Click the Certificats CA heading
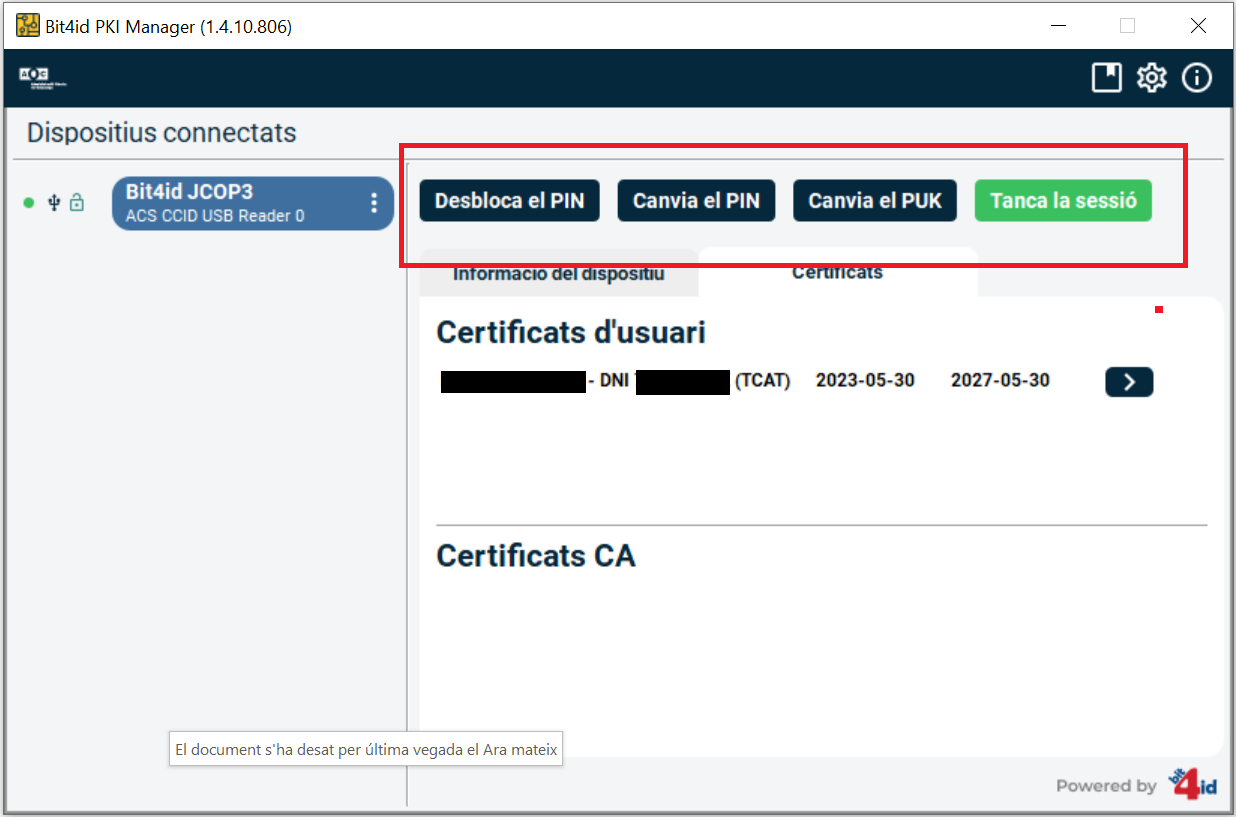Viewport: 1236px width, 817px height. point(536,555)
